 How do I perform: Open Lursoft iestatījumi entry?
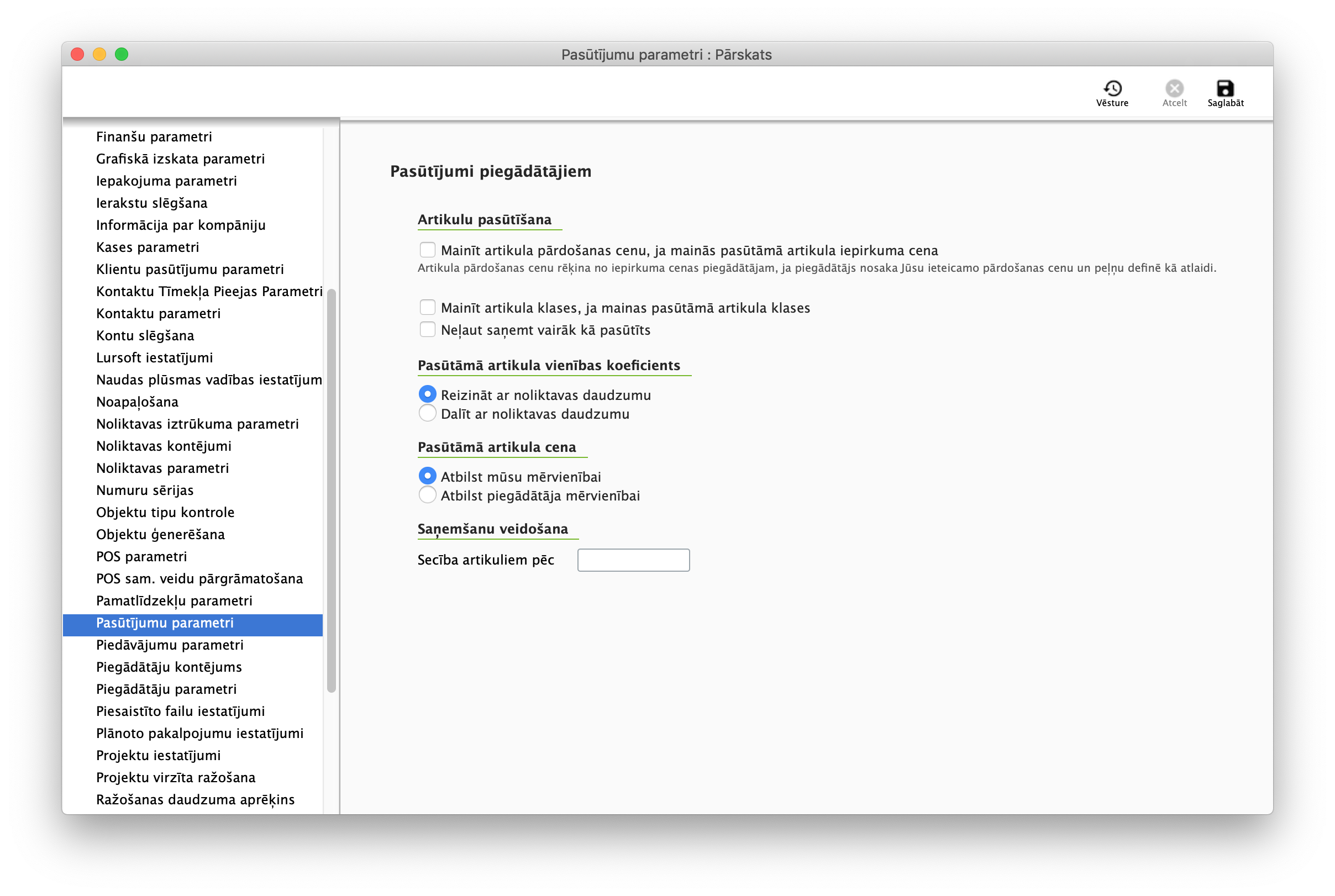pos(154,358)
